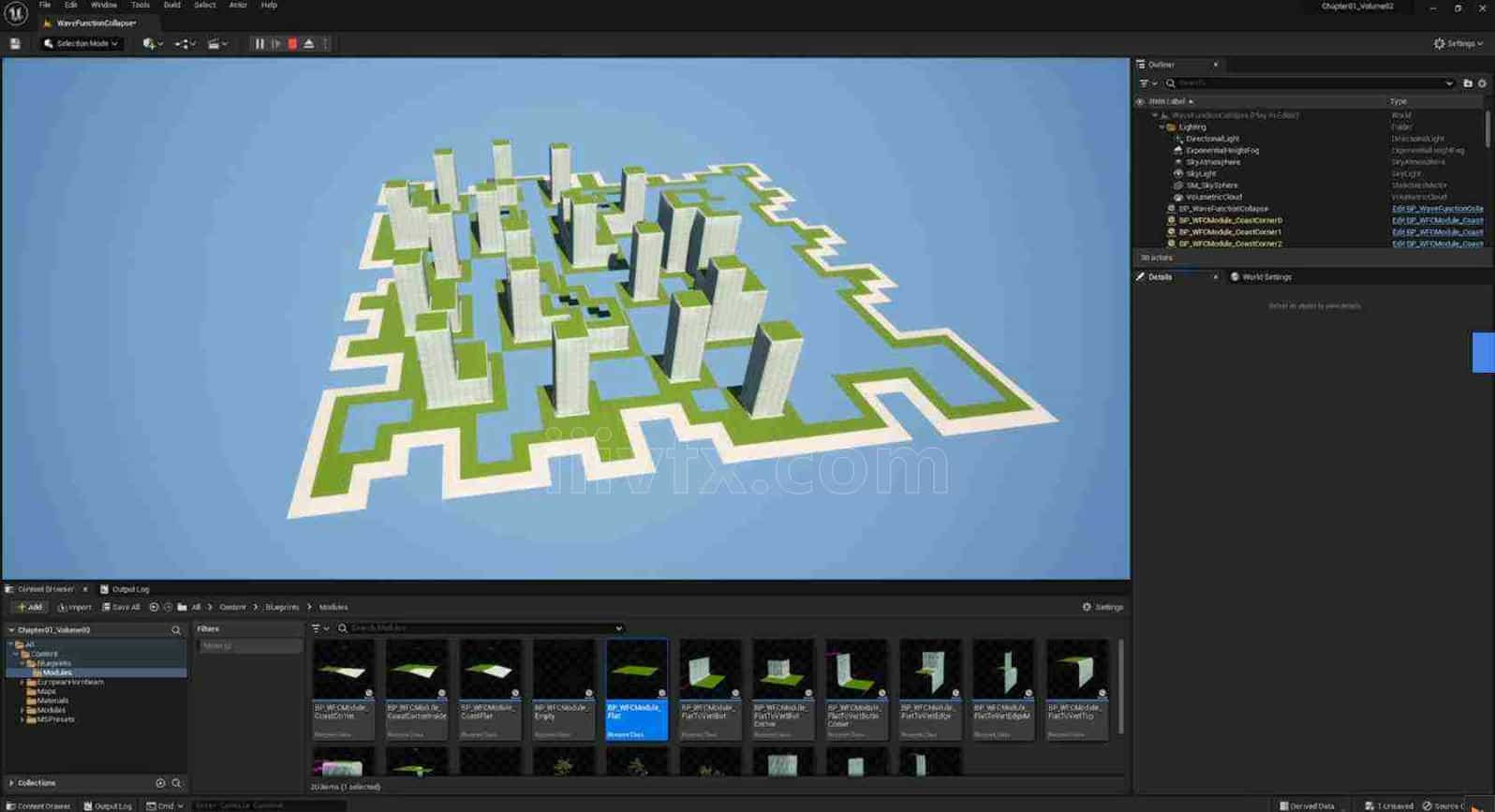Image resolution: width=1495 pixels, height=812 pixels.
Task: Click the Content Browser history back arrow
Action: click(x=154, y=607)
